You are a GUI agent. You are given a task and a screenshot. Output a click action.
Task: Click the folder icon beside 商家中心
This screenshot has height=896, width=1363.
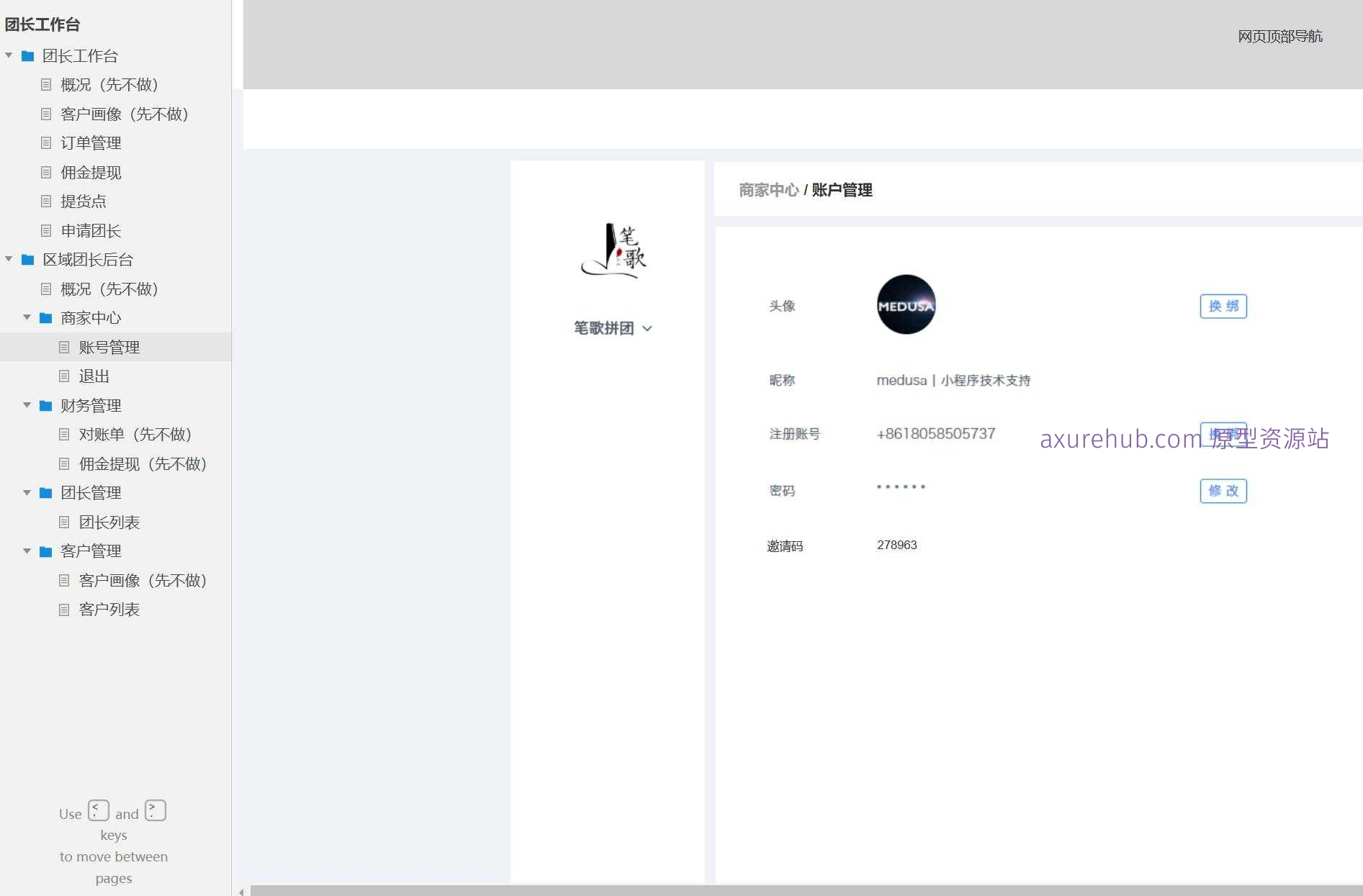tap(45, 317)
